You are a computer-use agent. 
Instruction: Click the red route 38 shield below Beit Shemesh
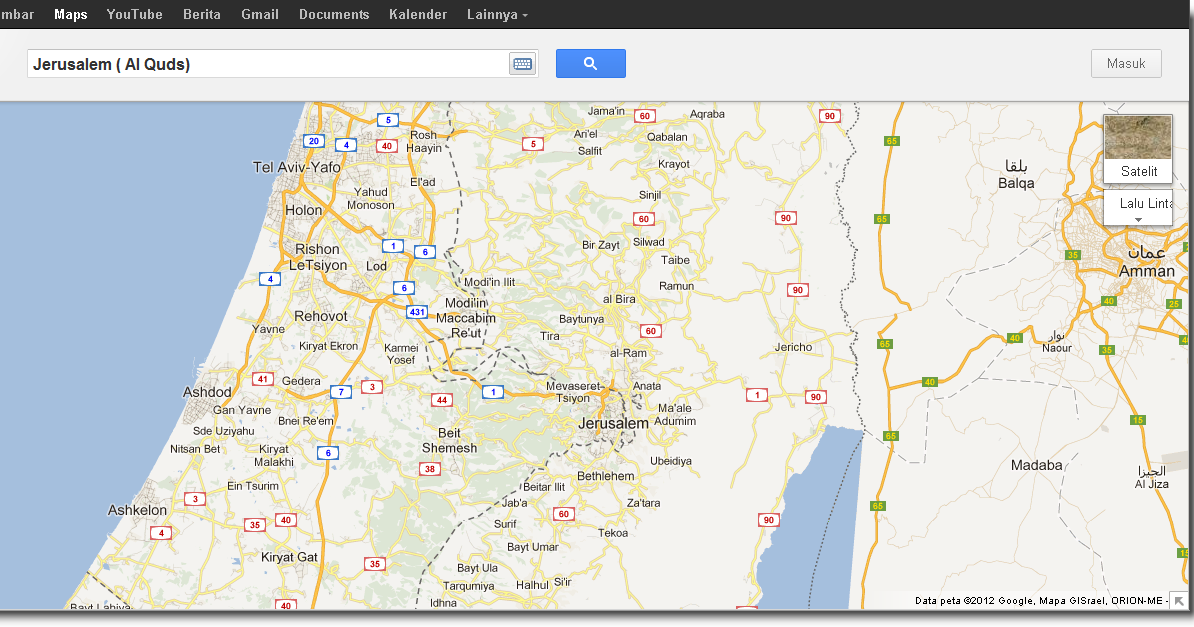point(430,469)
